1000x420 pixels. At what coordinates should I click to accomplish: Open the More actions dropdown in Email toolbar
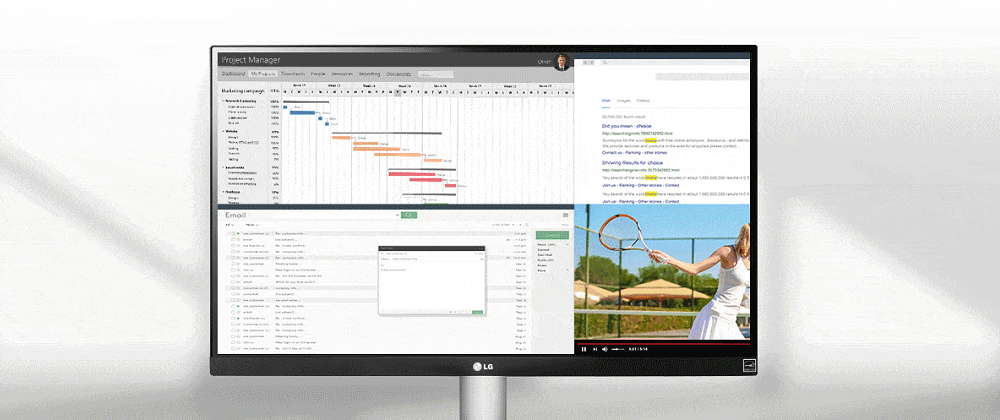(252, 224)
